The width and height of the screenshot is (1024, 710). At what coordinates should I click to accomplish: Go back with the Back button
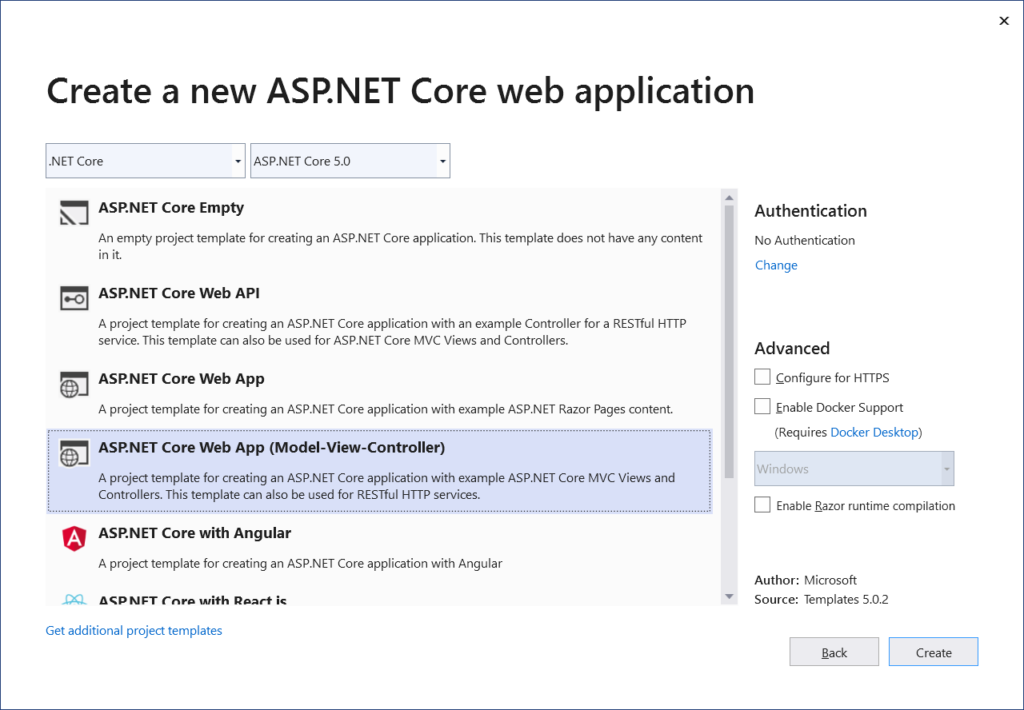click(834, 652)
